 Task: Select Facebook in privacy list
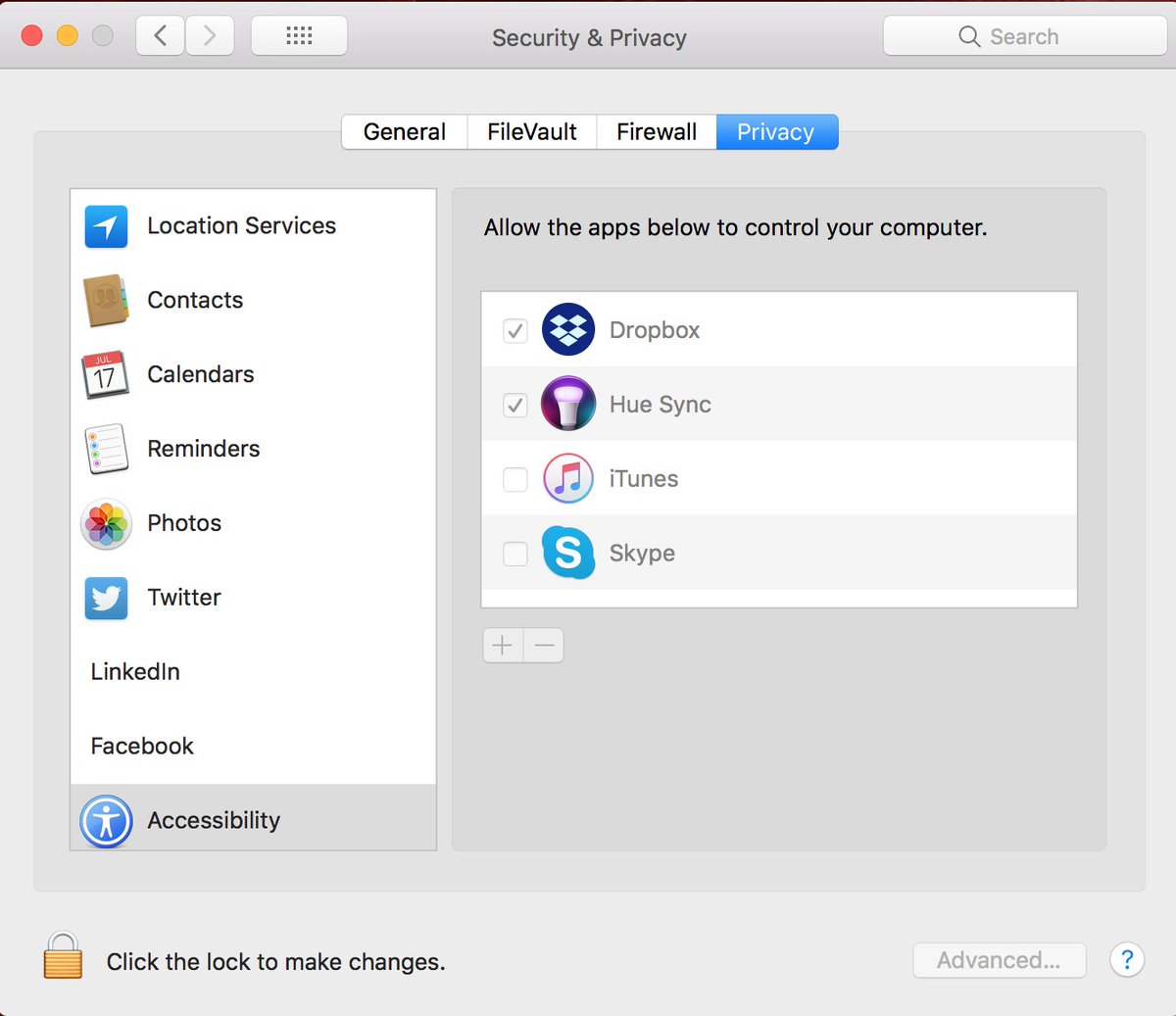pyautogui.click(x=142, y=747)
